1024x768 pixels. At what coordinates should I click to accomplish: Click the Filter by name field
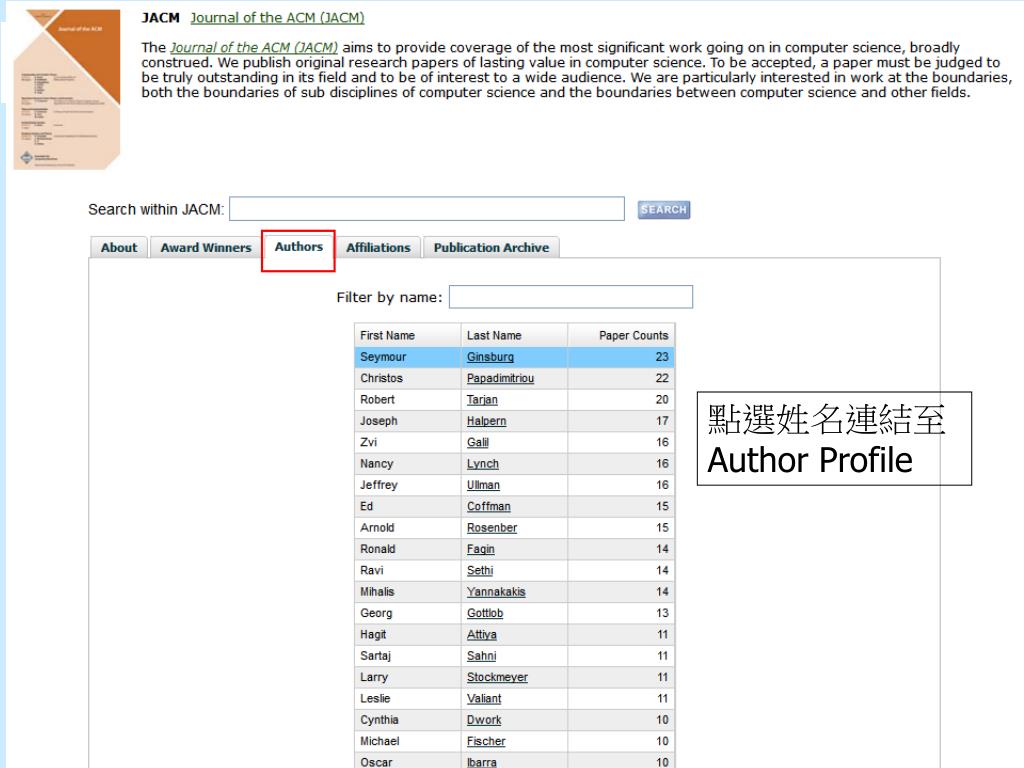571,297
